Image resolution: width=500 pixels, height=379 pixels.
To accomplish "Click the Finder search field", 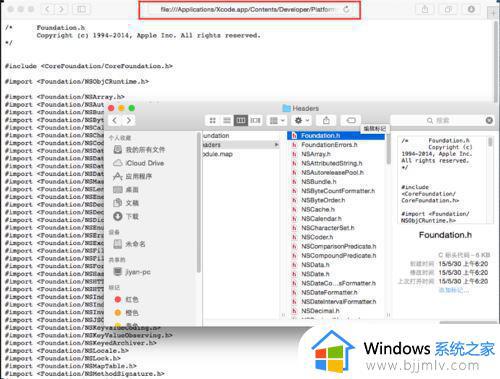I will (442, 120).
